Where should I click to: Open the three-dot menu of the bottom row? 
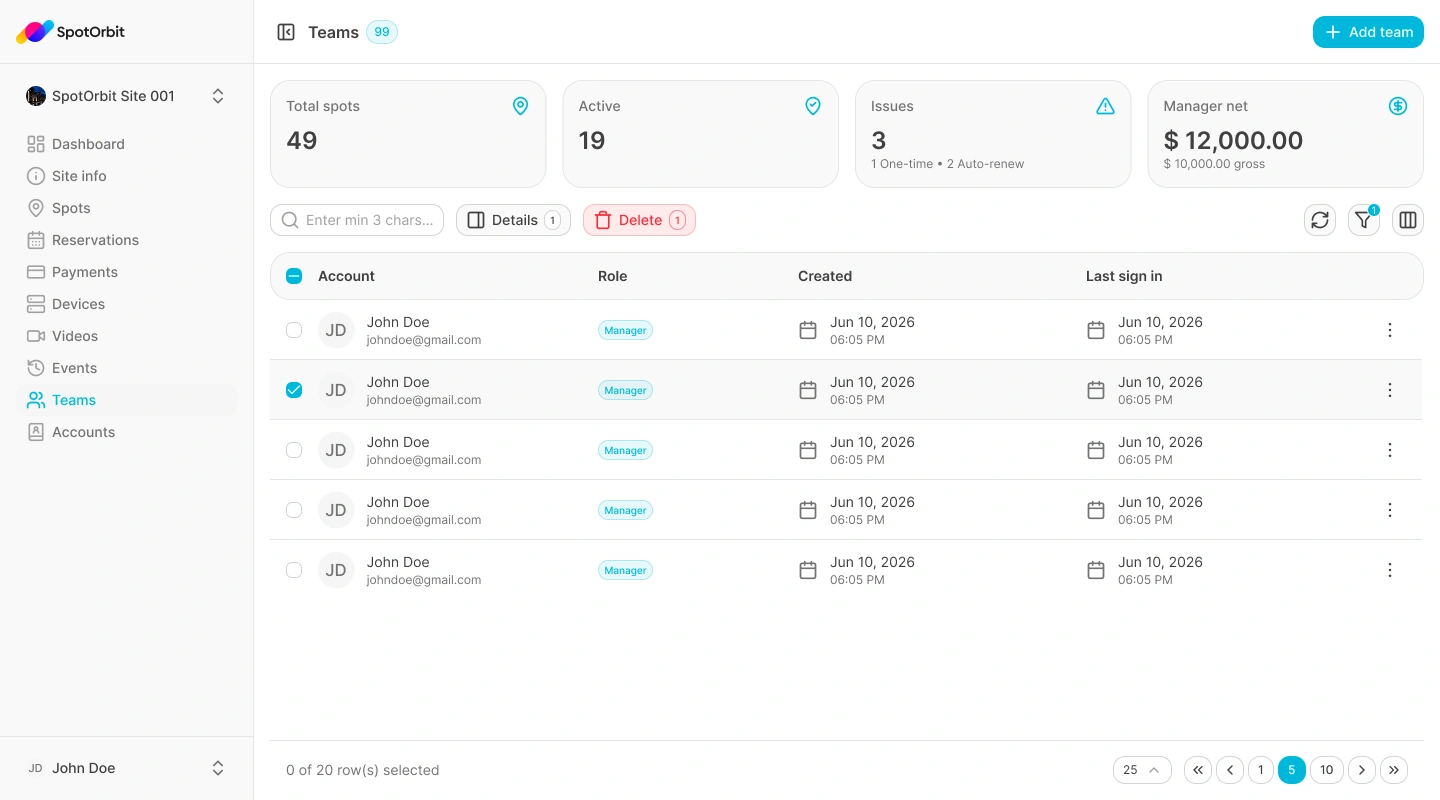(1390, 570)
